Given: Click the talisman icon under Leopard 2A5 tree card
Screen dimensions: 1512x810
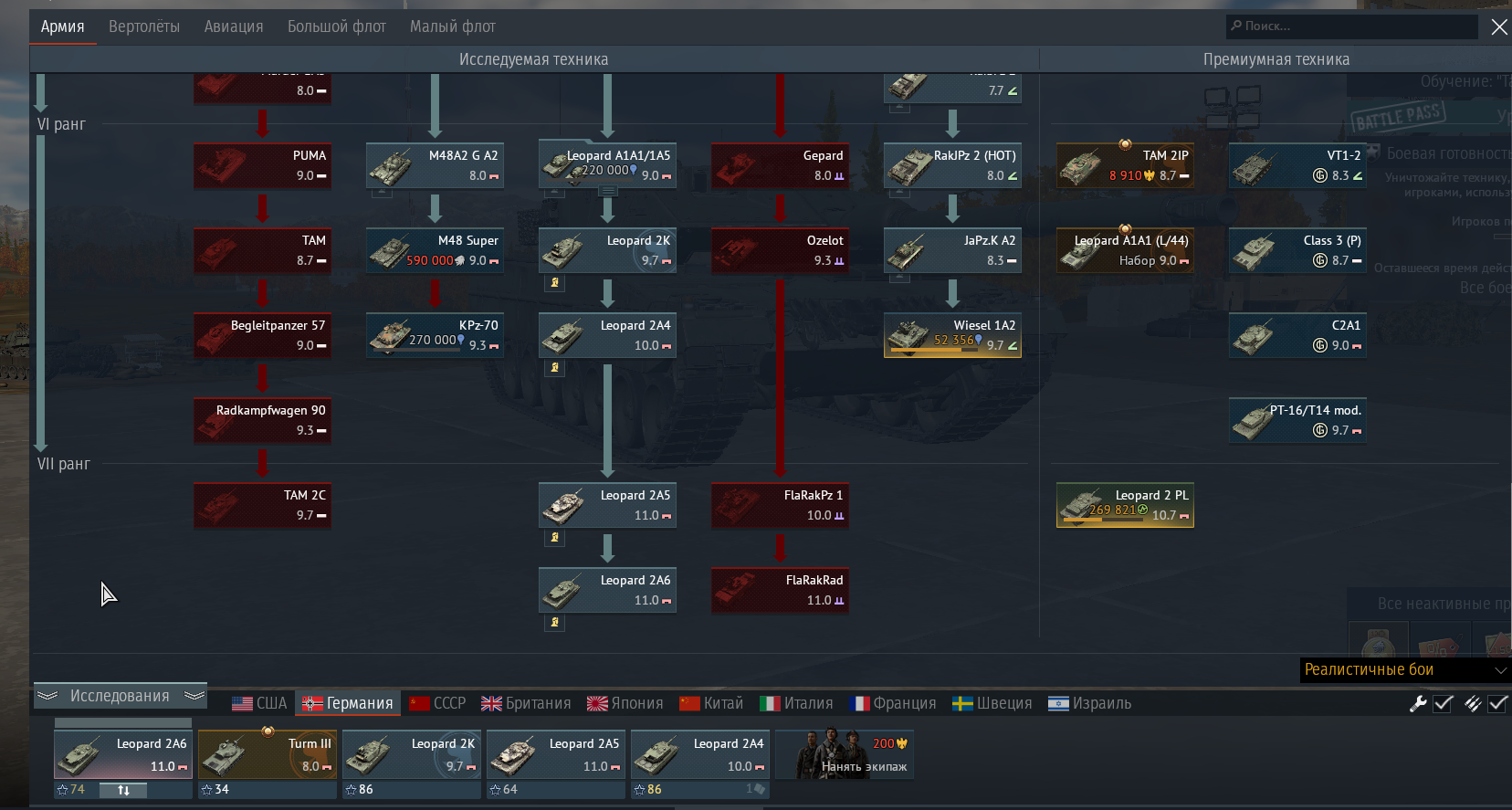Looking at the screenshot, I should point(554,538).
